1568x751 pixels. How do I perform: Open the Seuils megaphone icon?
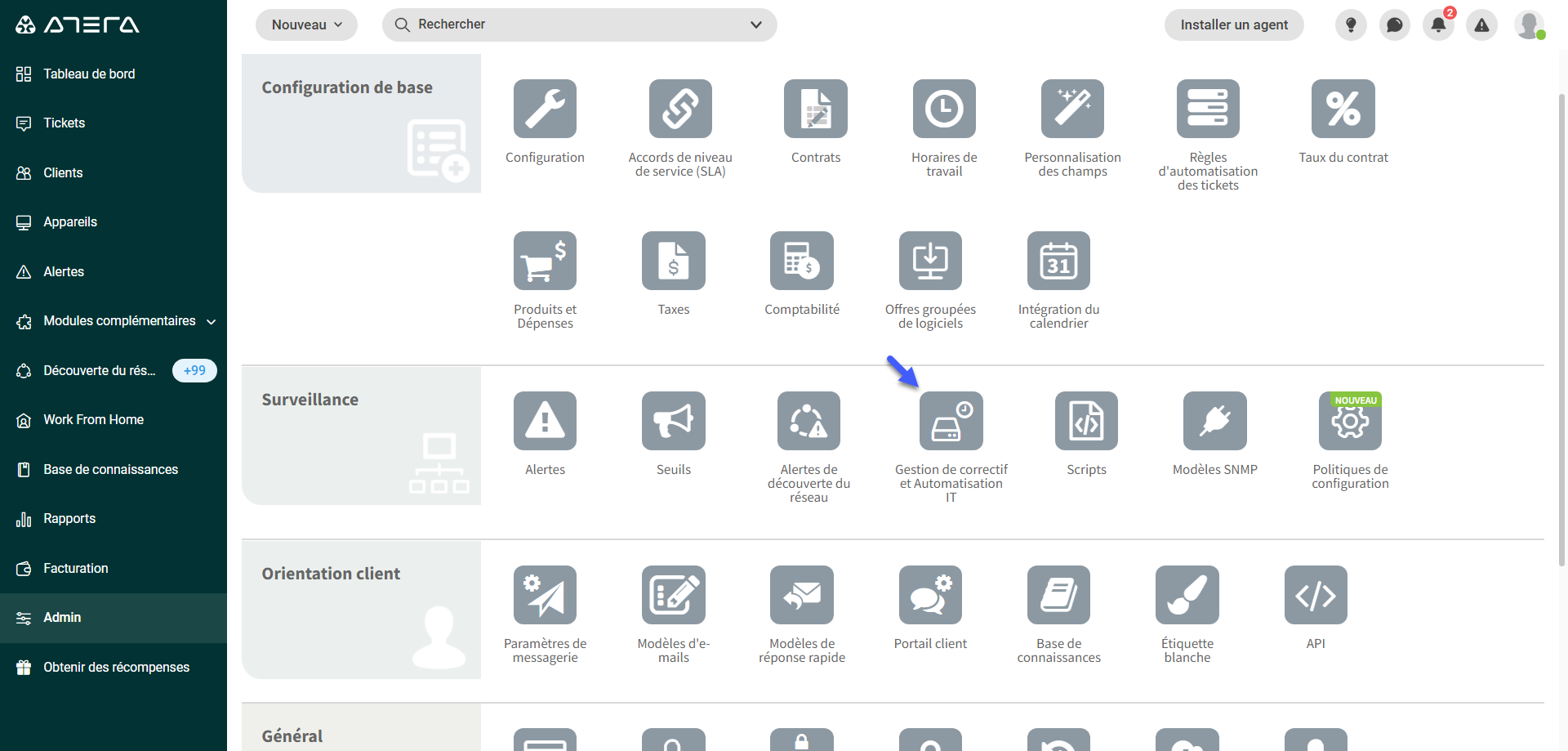tap(674, 421)
